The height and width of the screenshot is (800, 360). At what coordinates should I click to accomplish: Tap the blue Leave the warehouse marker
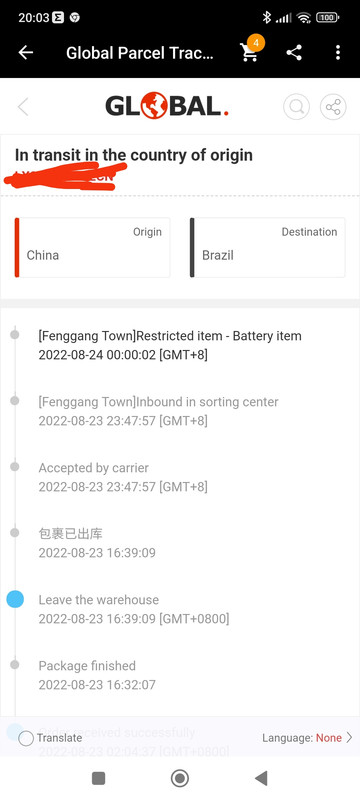[15, 600]
